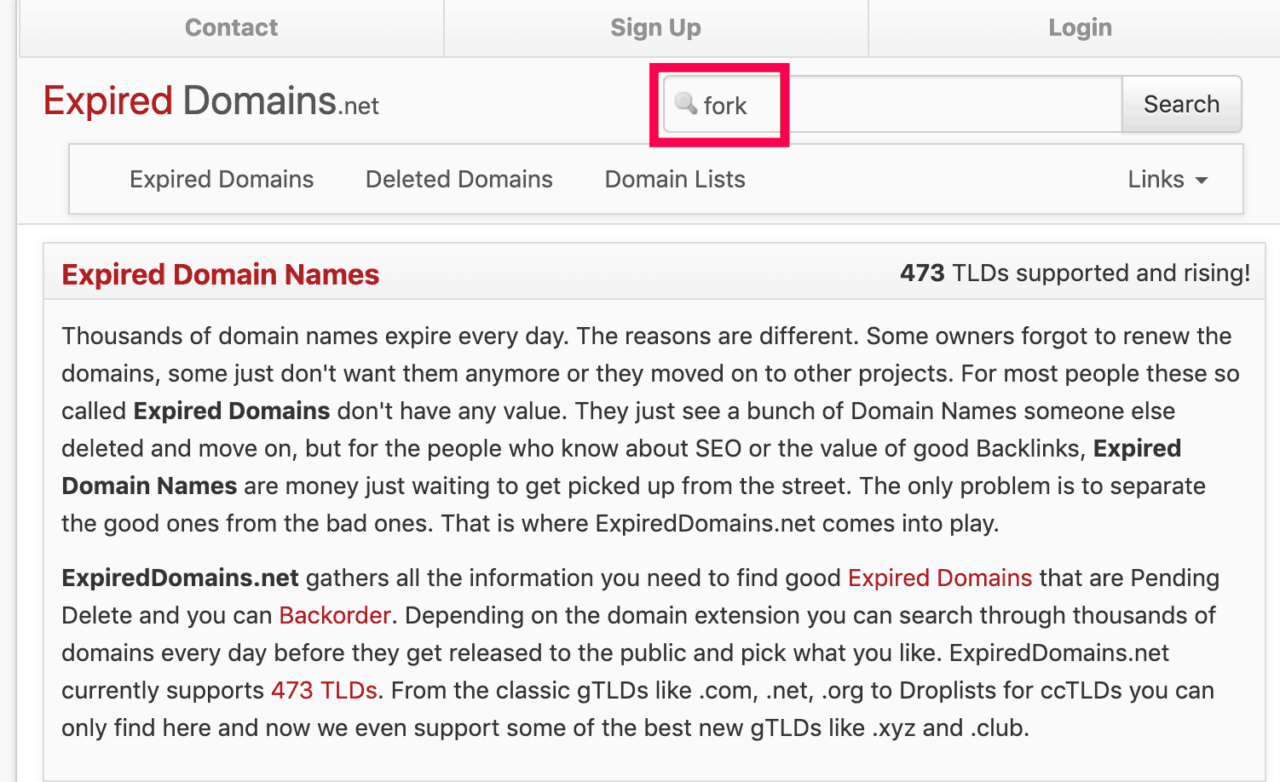Click the ExpiredDomains.net logo
The height and width of the screenshot is (782, 1280).
tap(211, 102)
